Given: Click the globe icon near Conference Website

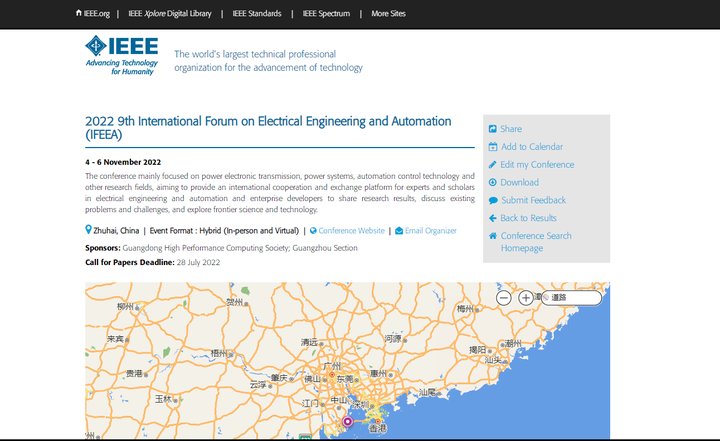Looking at the screenshot, I should tap(313, 231).
